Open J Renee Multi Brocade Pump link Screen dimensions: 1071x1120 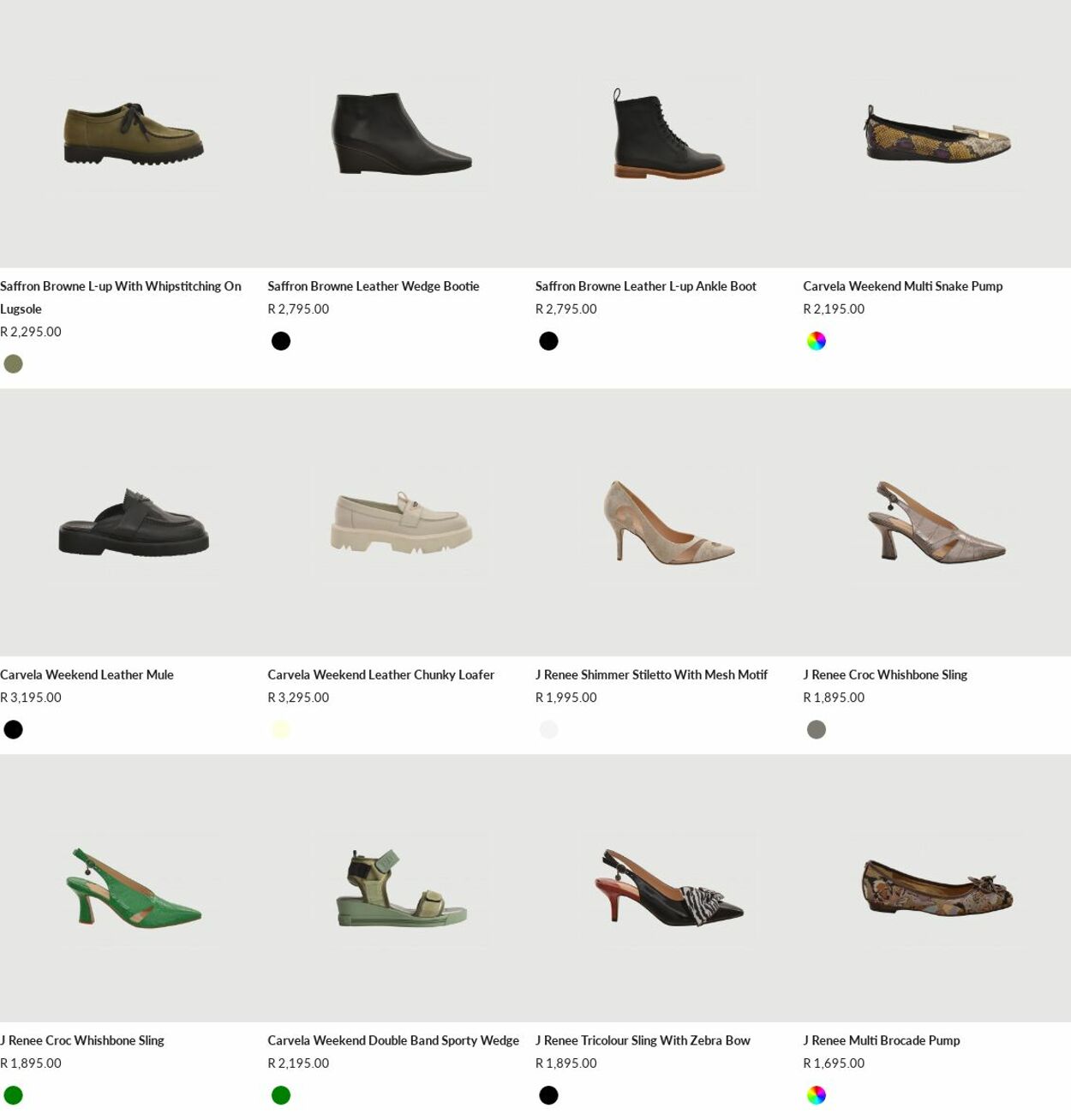click(x=882, y=1040)
